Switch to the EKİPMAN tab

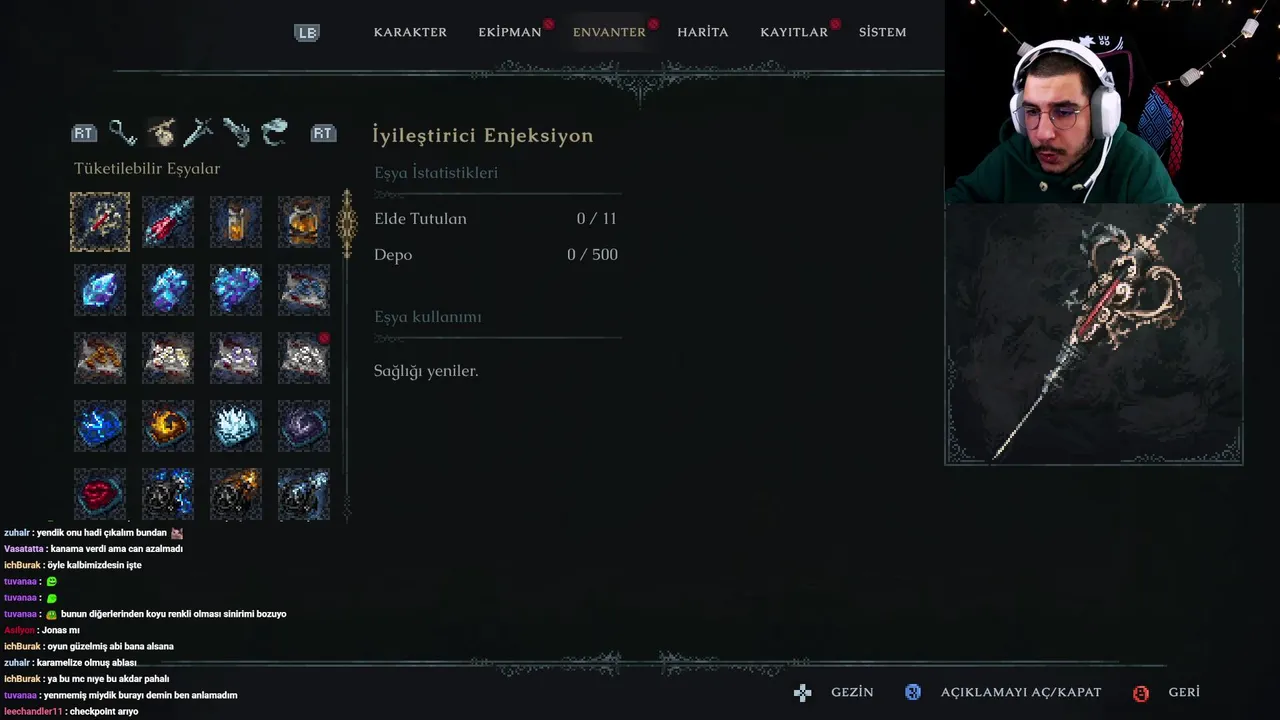pos(510,32)
